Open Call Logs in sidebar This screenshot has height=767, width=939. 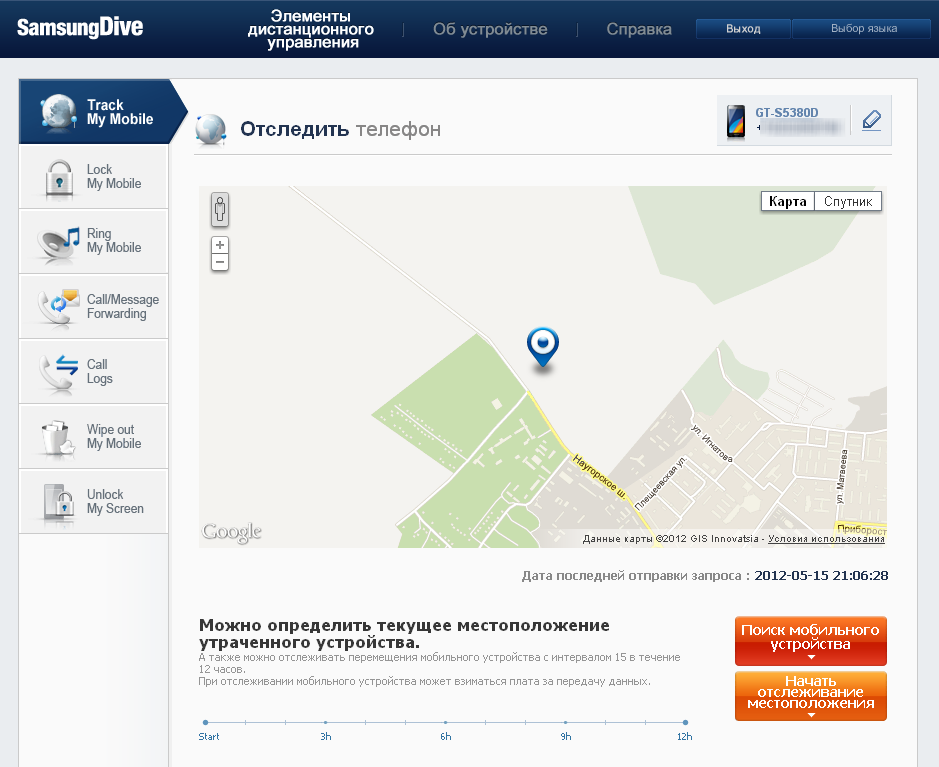coord(93,371)
